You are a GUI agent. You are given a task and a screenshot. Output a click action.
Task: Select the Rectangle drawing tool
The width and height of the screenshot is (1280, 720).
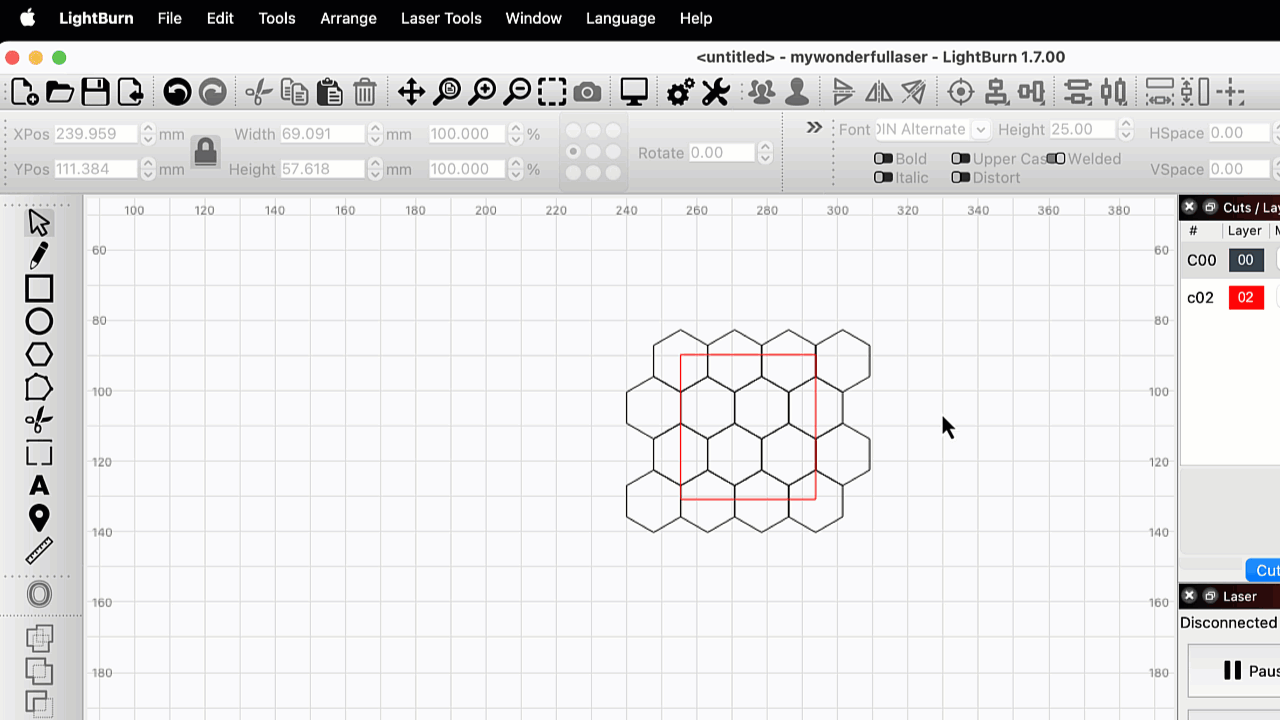tap(39, 289)
